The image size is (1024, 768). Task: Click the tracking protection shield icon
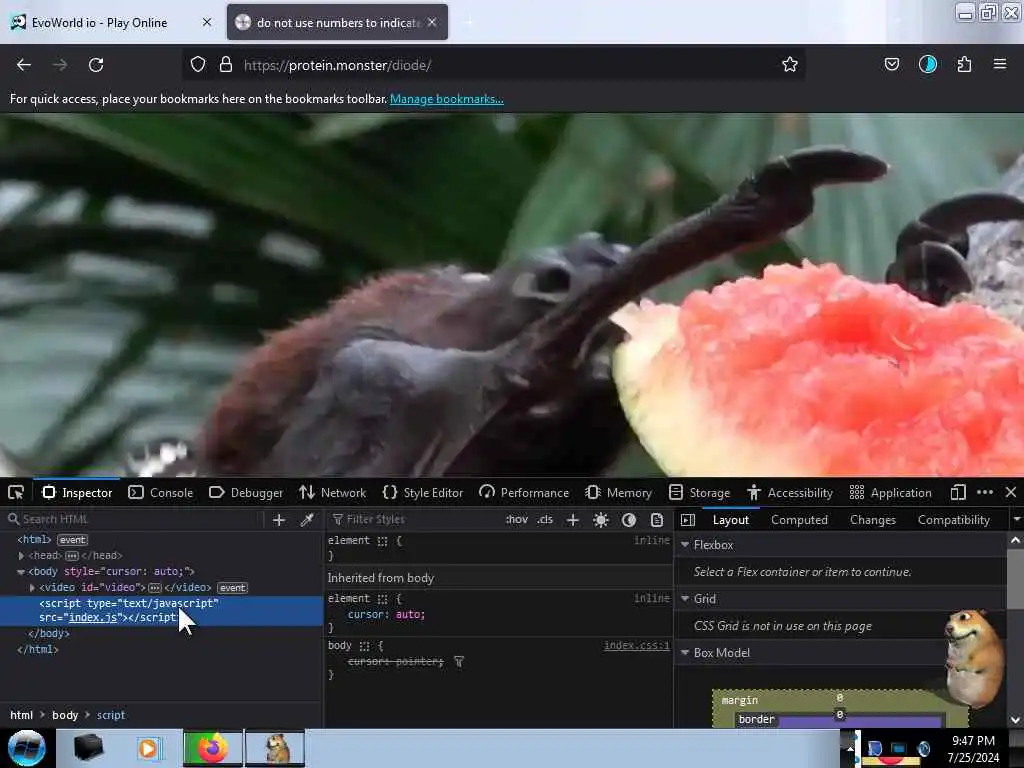pyautogui.click(x=198, y=65)
